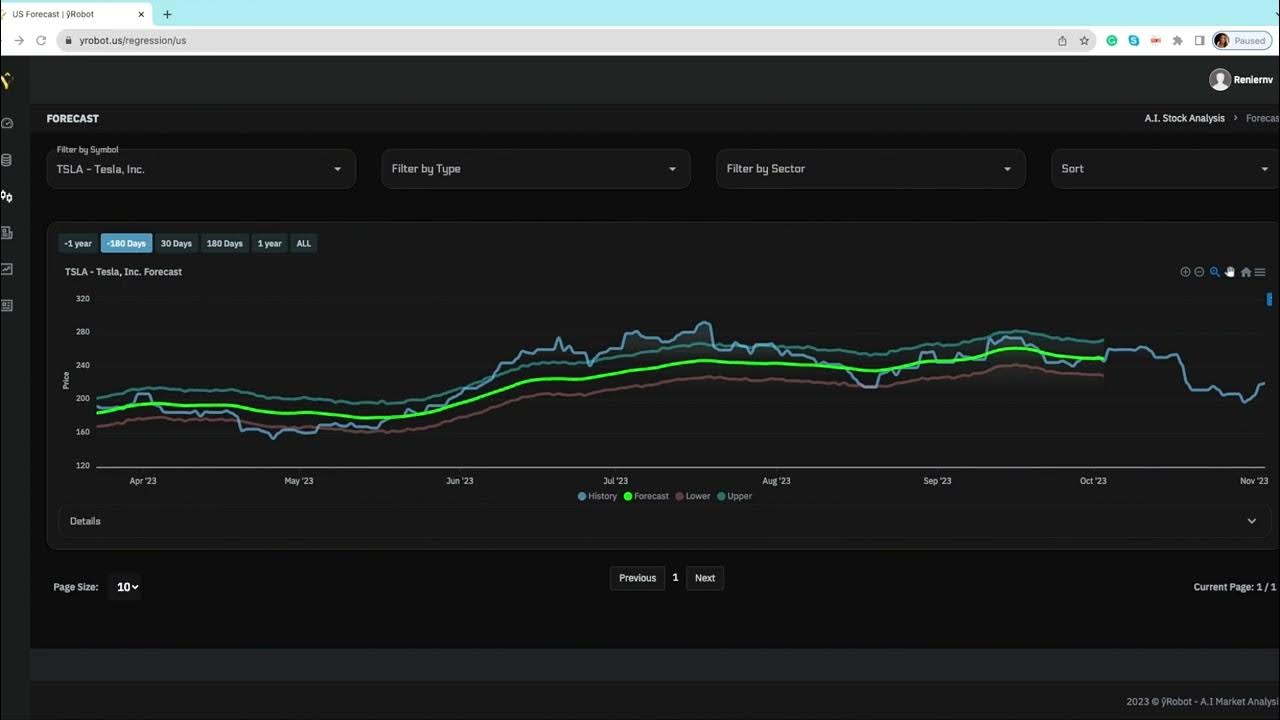Open Filter by Symbol TSLA dropdown
Screen dimensions: 1280x720
tap(201, 169)
